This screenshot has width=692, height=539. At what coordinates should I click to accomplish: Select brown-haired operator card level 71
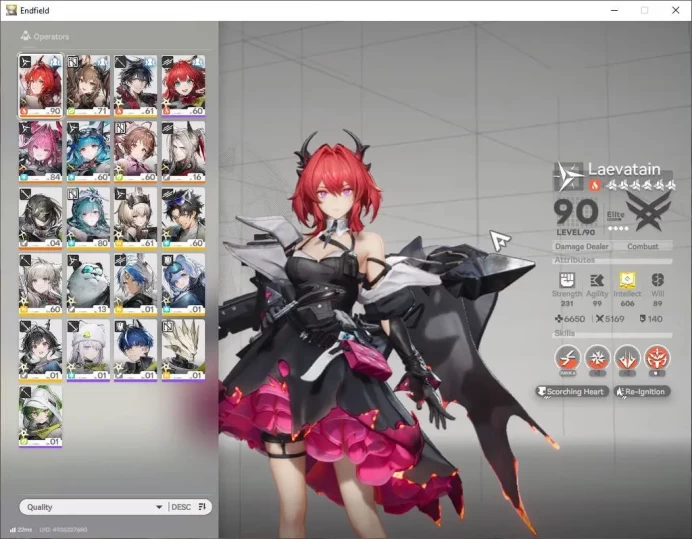coord(88,86)
